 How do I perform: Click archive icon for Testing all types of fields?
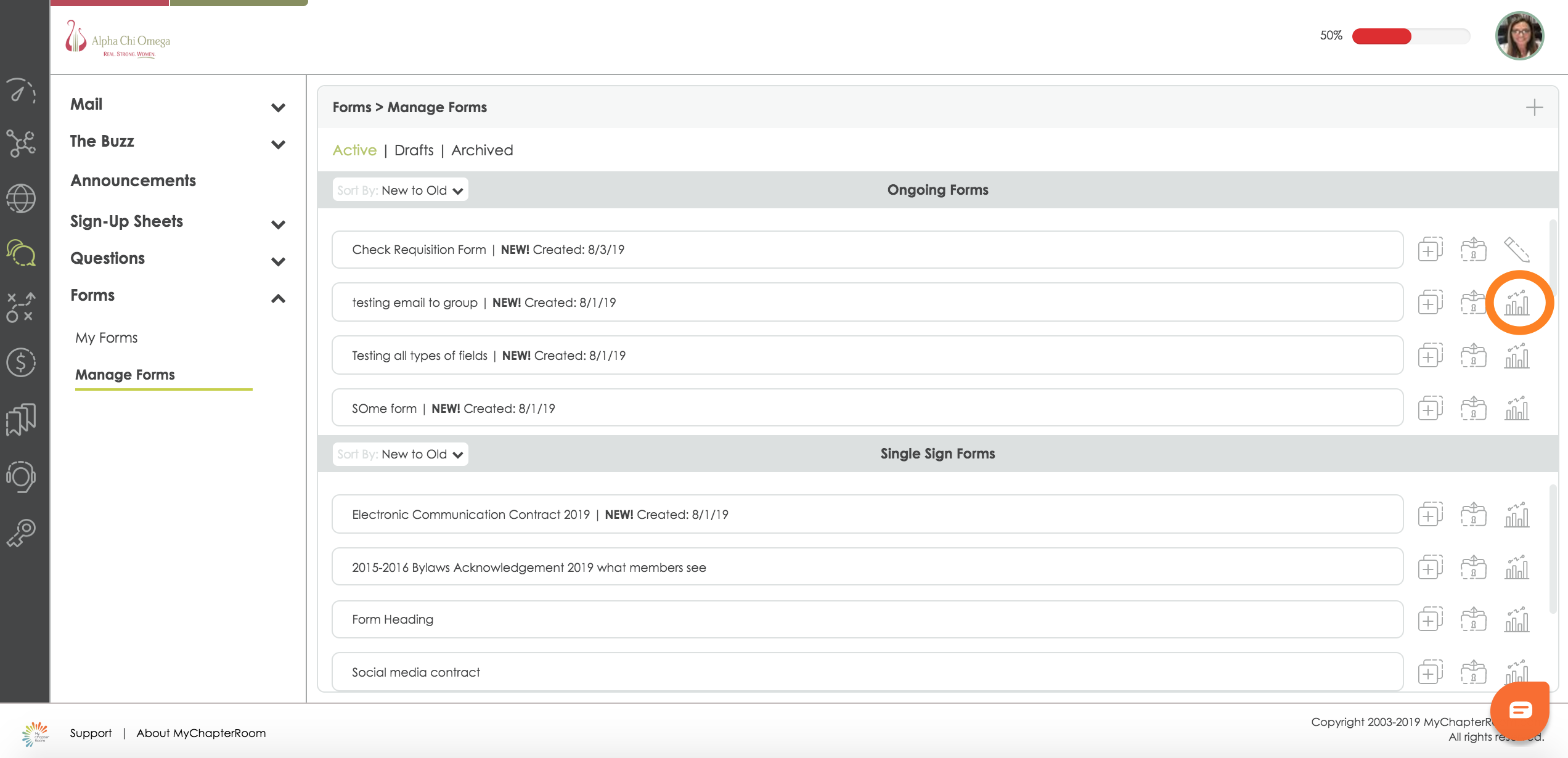(1473, 356)
